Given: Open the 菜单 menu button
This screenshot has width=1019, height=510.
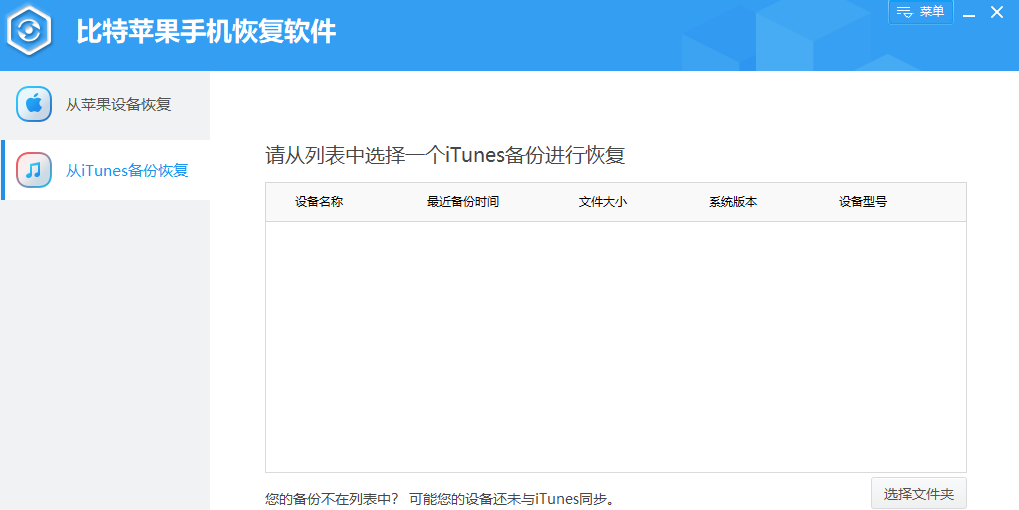Looking at the screenshot, I should coord(921,12).
